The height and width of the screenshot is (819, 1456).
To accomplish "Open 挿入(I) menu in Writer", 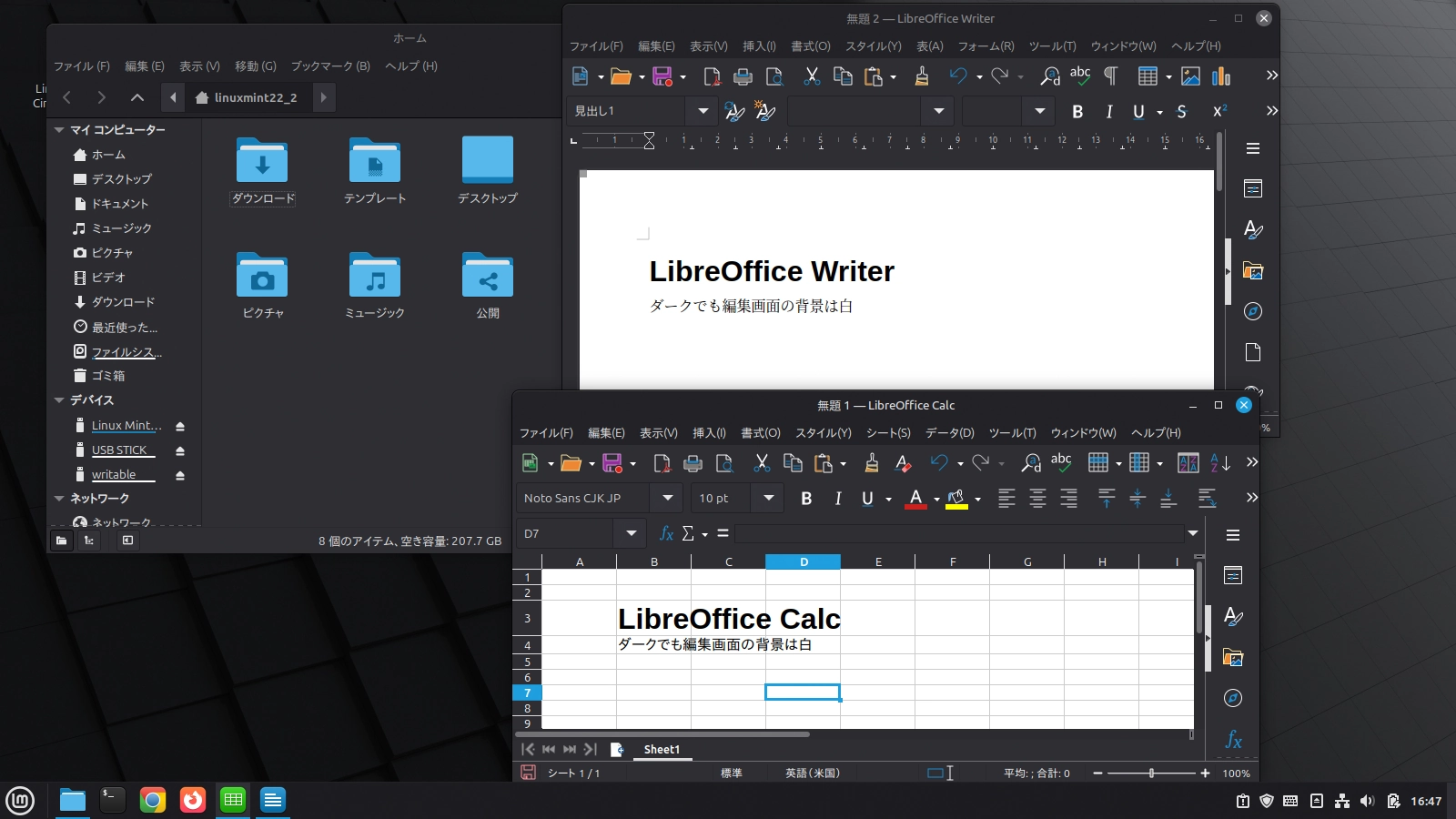I will coord(759,45).
